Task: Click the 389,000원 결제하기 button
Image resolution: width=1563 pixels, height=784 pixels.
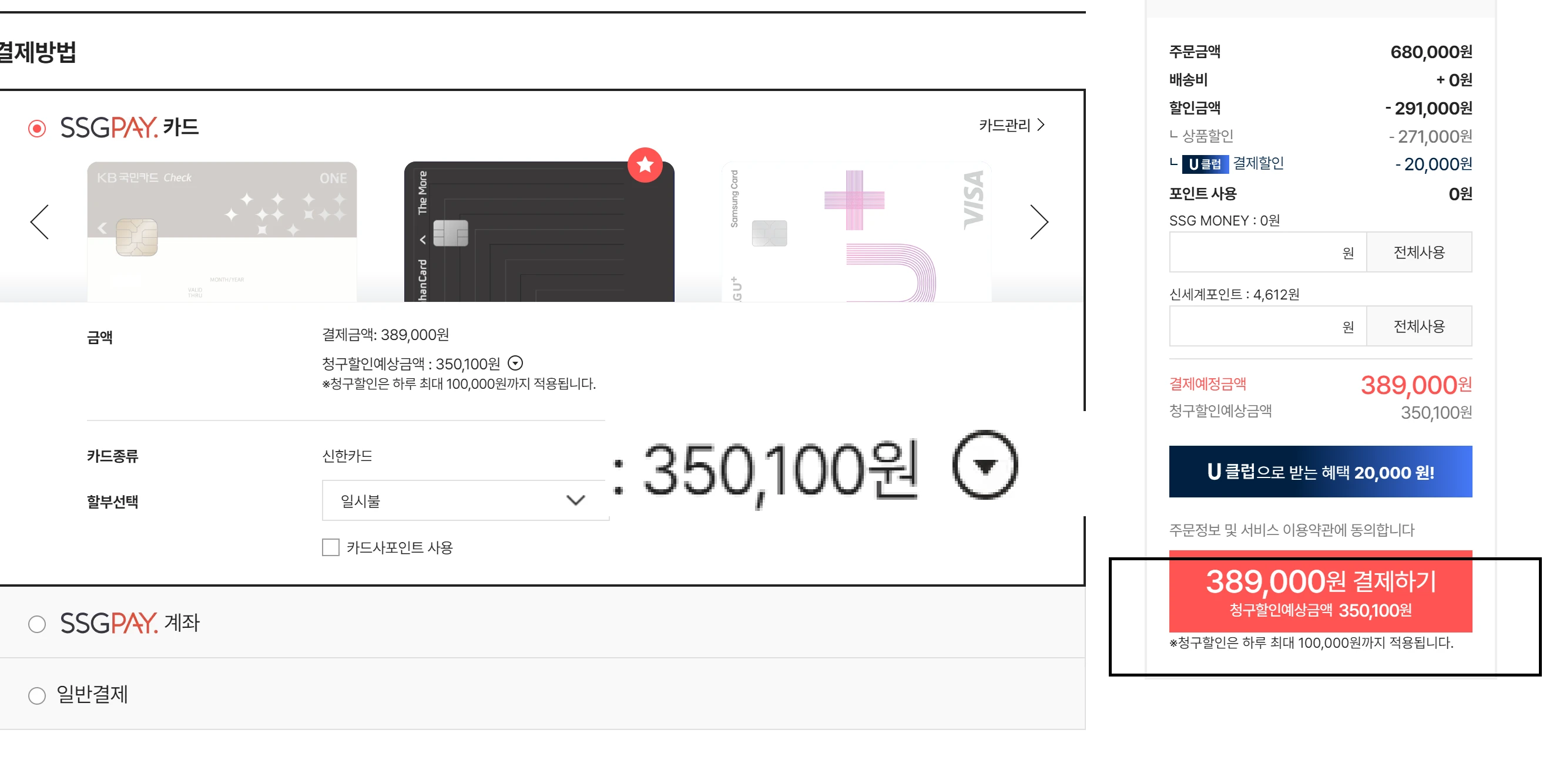Action: tap(1320, 592)
